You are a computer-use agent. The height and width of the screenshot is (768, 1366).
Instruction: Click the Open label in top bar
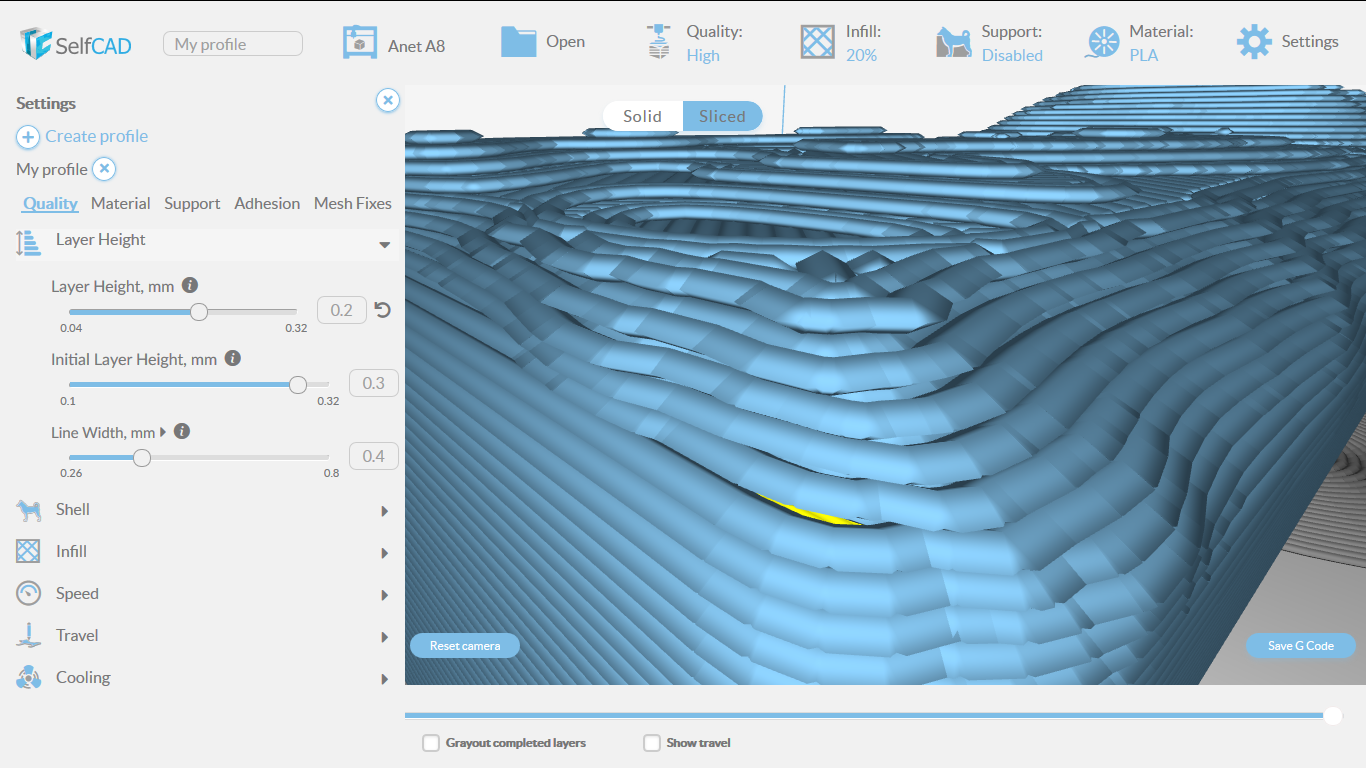coord(565,41)
